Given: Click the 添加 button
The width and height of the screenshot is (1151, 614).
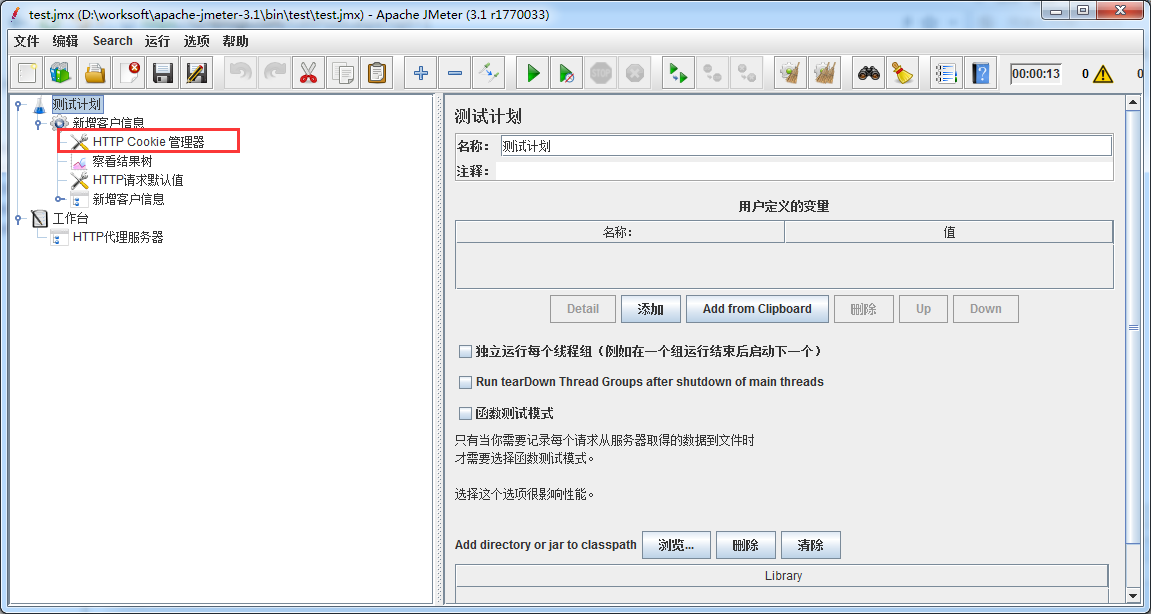Looking at the screenshot, I should tap(650, 309).
